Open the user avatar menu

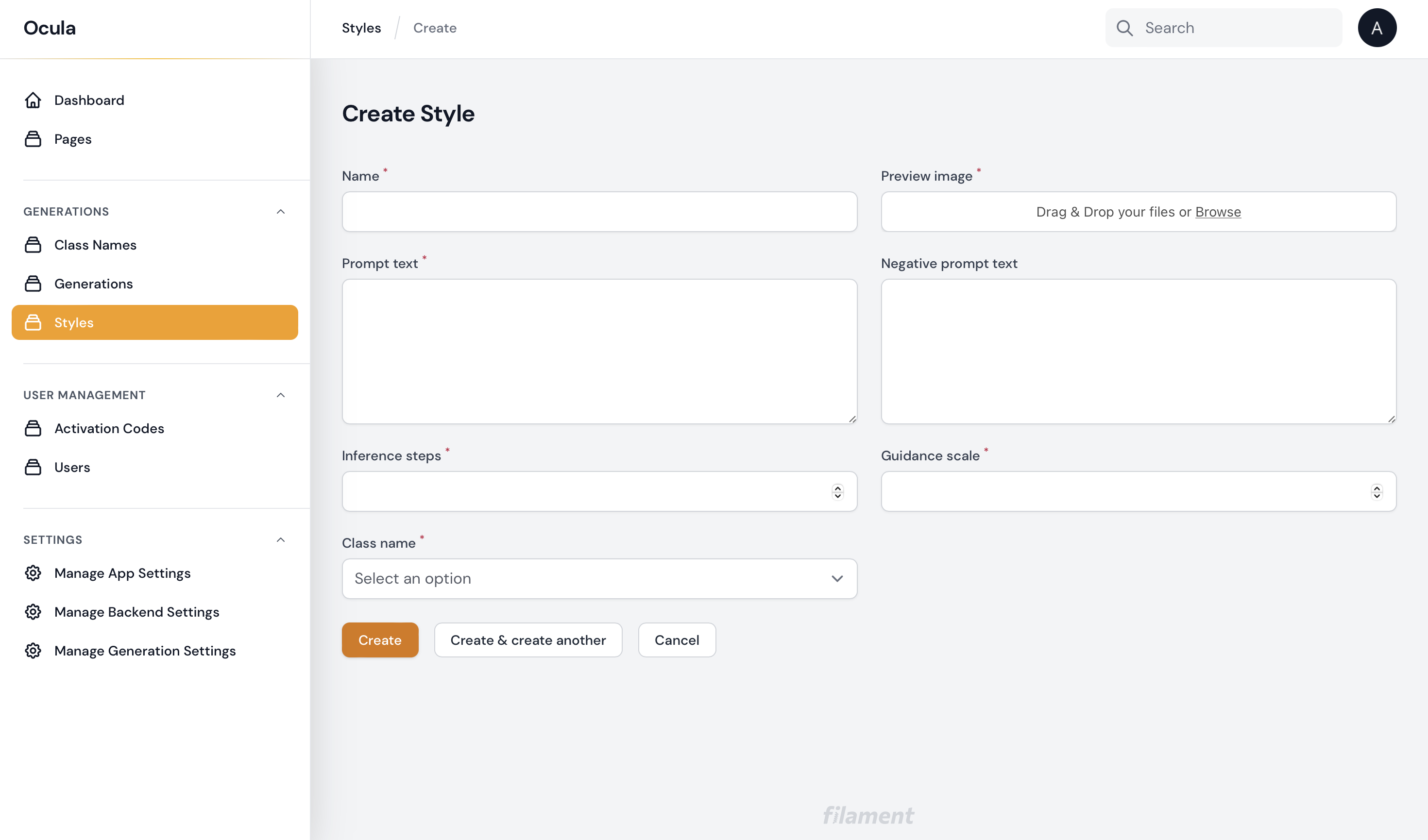1377,28
